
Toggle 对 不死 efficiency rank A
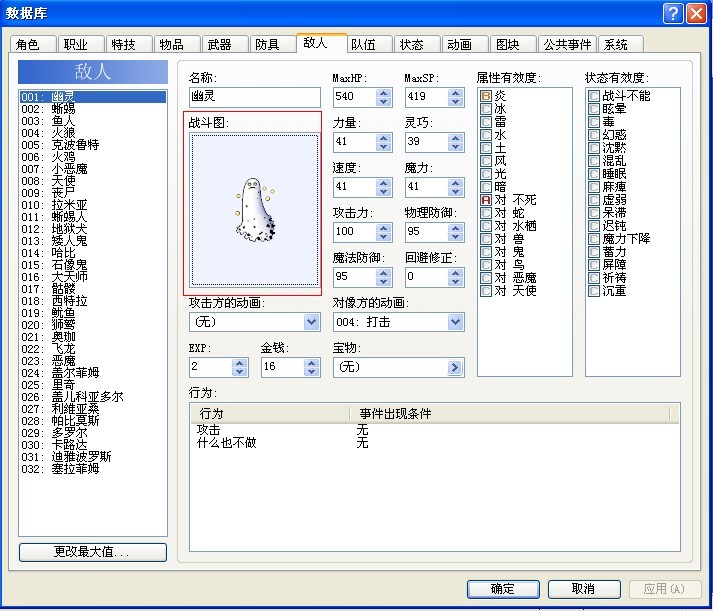[x=486, y=200]
